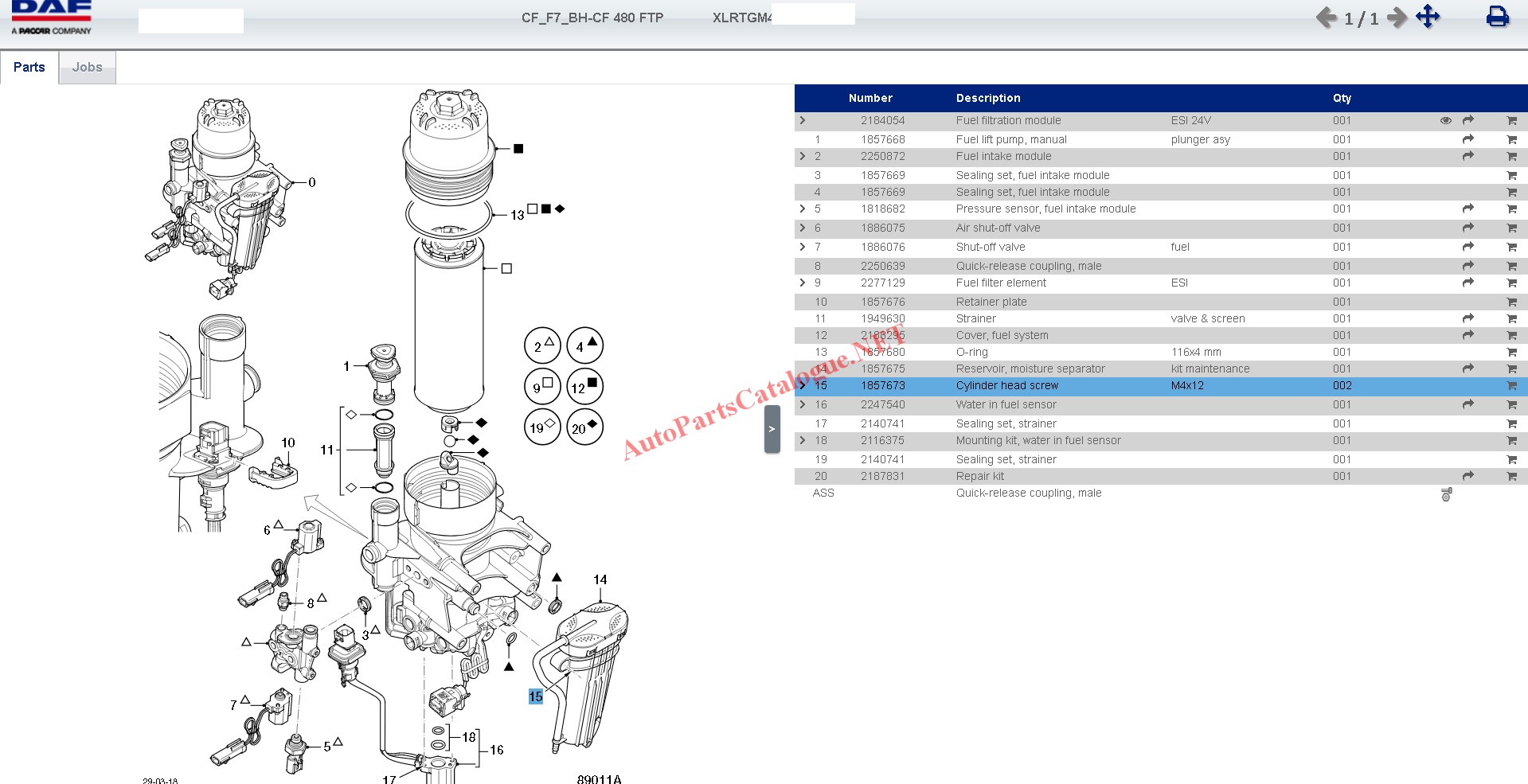Expand the Fuel filter element row
1528x784 pixels.
pyautogui.click(x=803, y=283)
